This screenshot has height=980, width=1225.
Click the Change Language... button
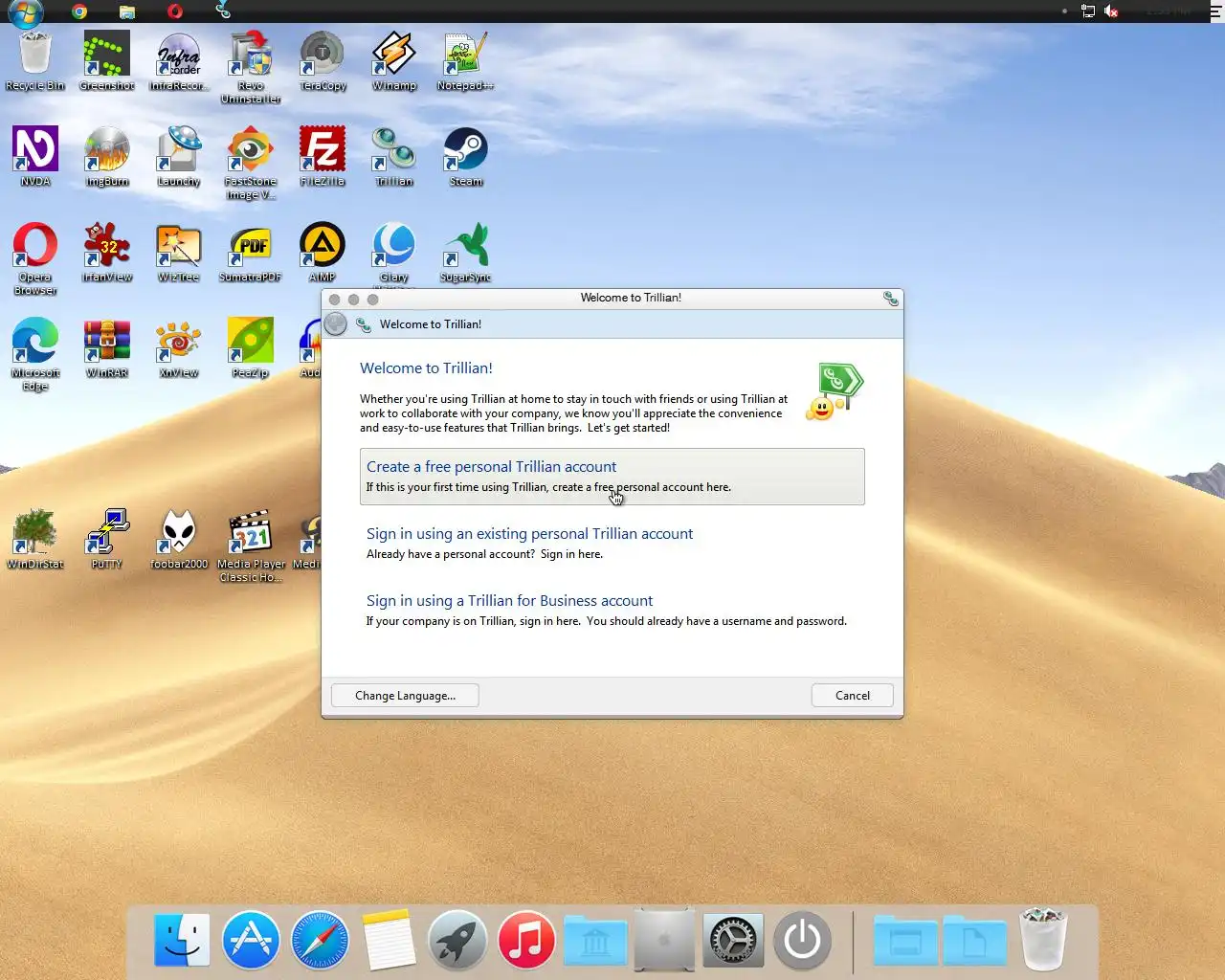(405, 696)
